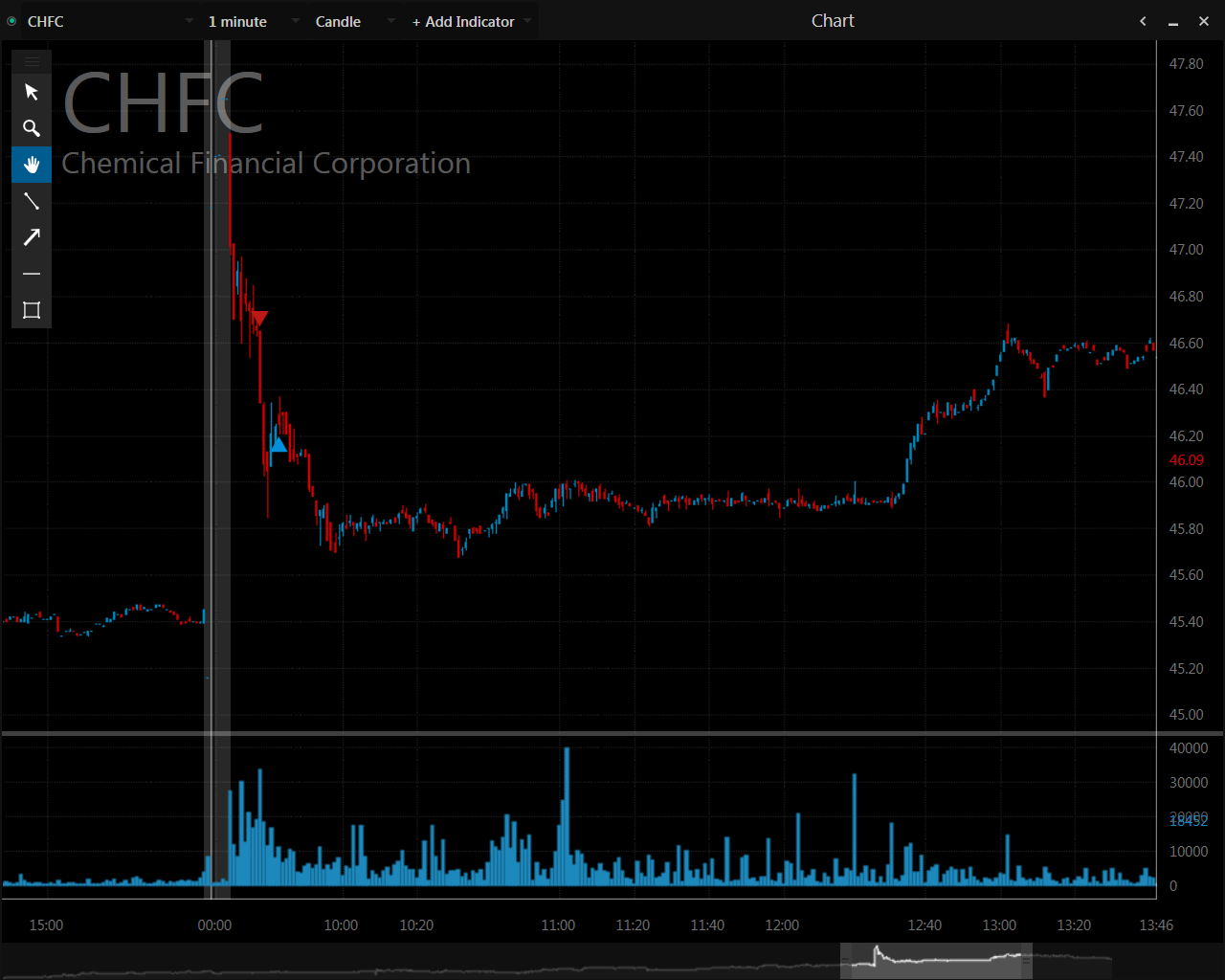Collapse the drawing toolbar hamburger handle
The image size is (1225, 980).
[32, 61]
